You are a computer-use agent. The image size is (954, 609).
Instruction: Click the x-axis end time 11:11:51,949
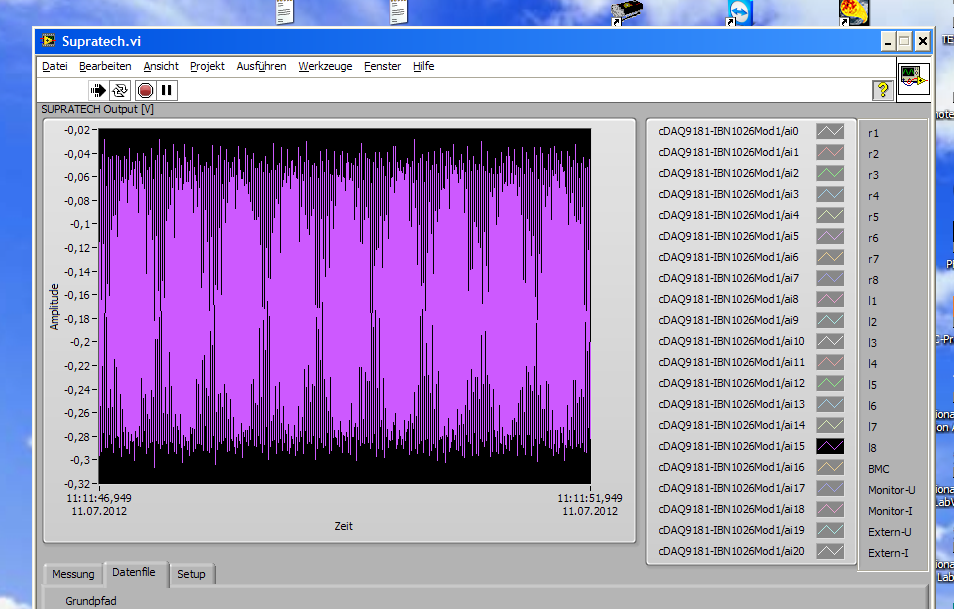click(590, 498)
